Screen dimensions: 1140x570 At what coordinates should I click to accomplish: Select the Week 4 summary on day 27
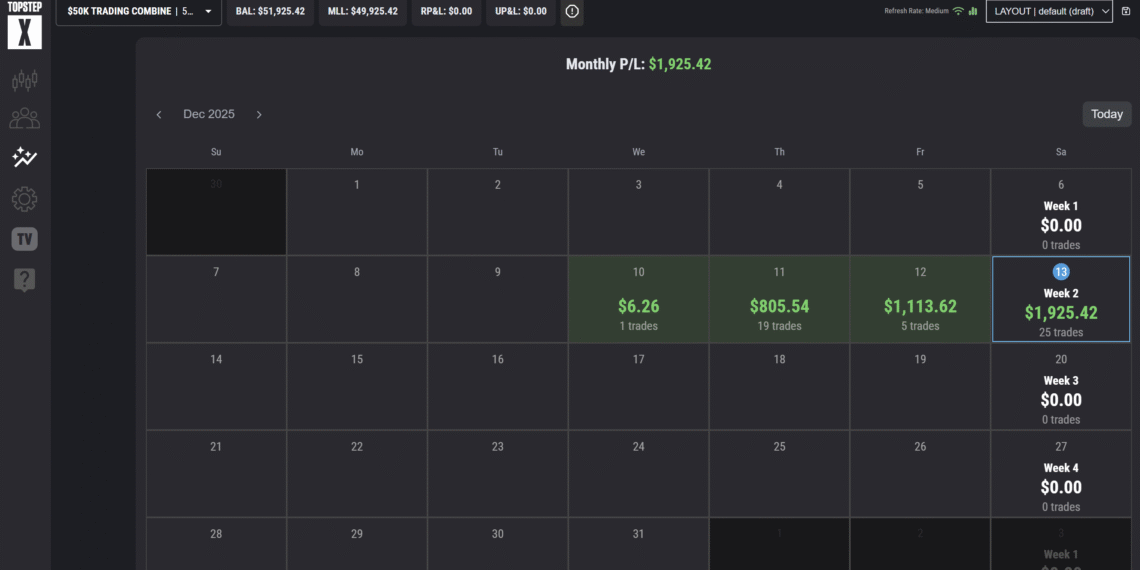click(x=1061, y=473)
